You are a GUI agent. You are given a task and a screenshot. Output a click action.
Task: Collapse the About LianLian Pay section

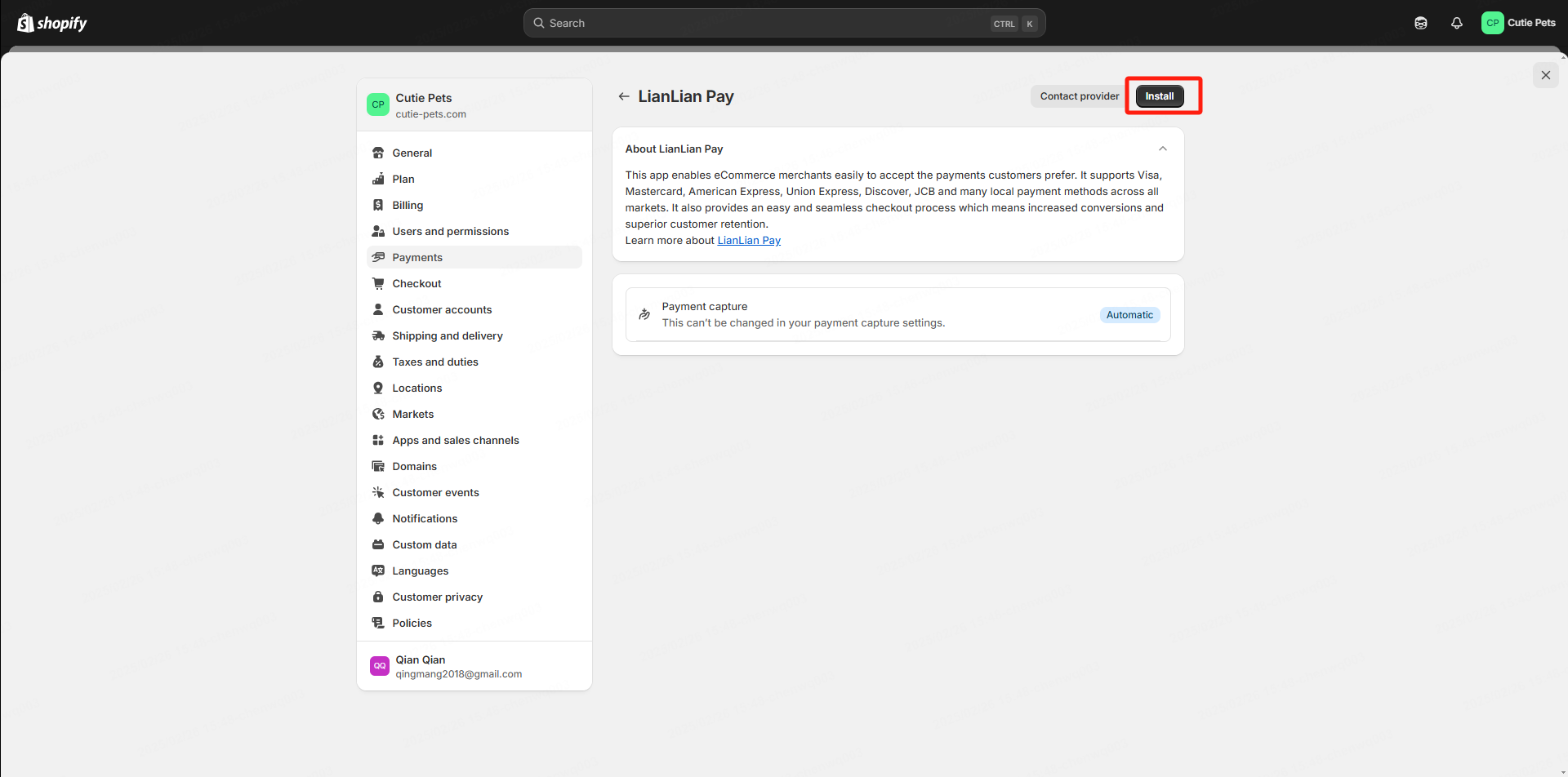click(1162, 149)
